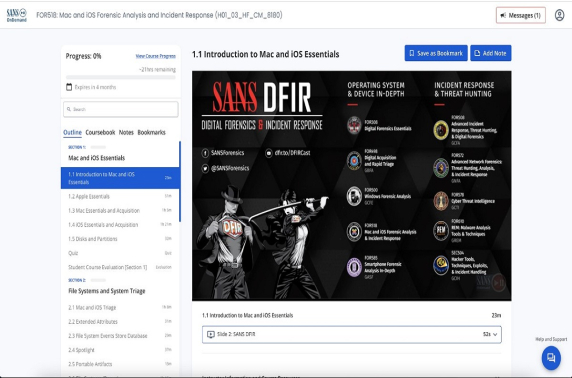
Task: Click the Add Note button
Action: coord(491,53)
